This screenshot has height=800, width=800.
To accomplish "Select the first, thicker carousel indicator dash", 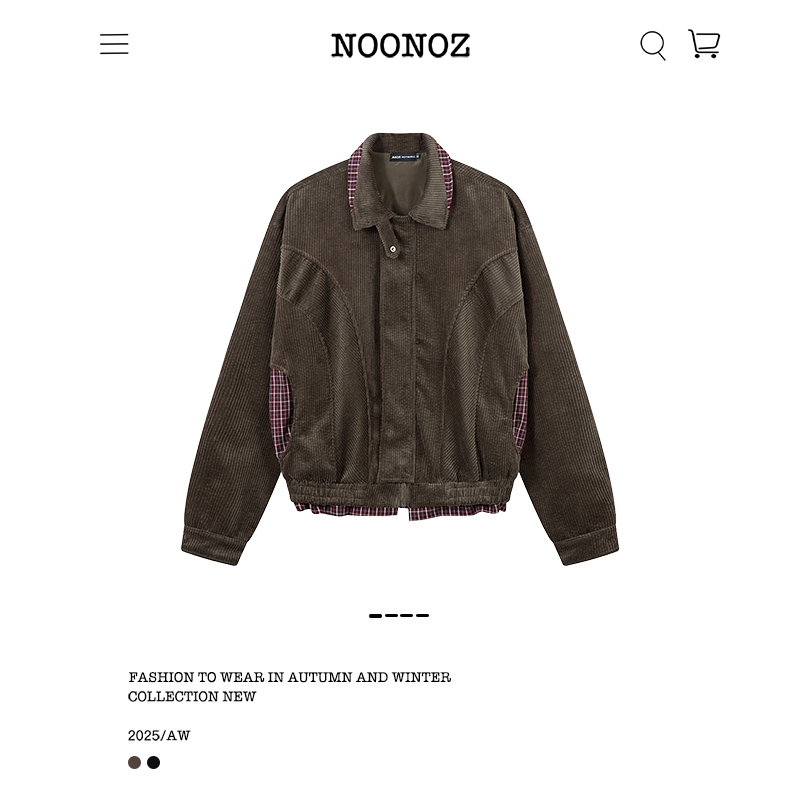I will [376, 616].
